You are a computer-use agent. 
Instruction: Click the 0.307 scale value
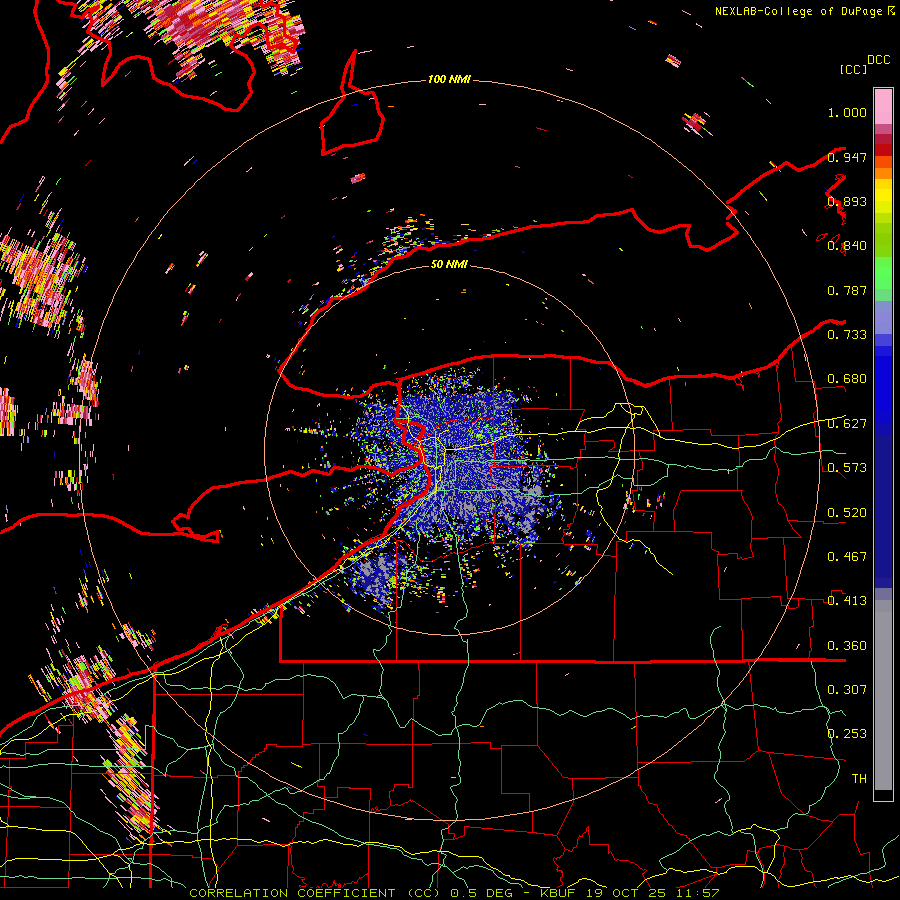tap(847, 690)
